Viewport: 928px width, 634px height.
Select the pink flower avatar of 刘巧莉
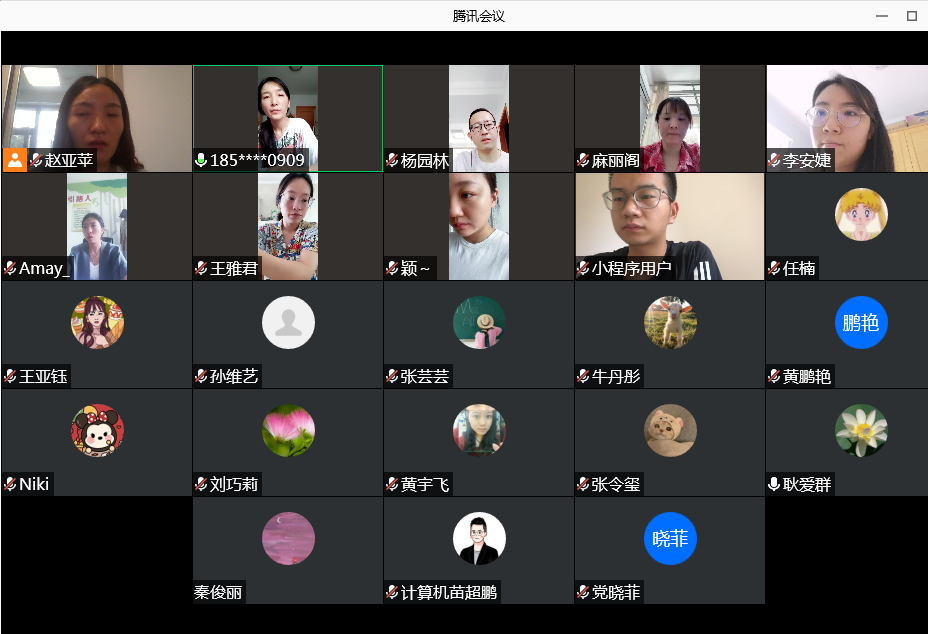point(288,431)
